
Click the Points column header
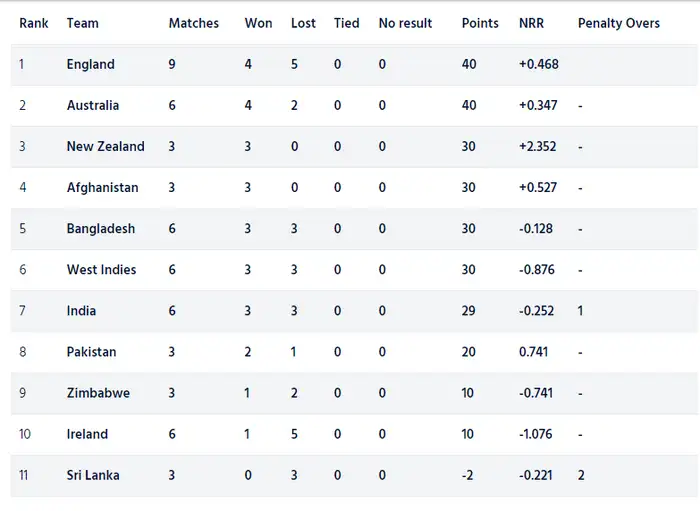480,23
